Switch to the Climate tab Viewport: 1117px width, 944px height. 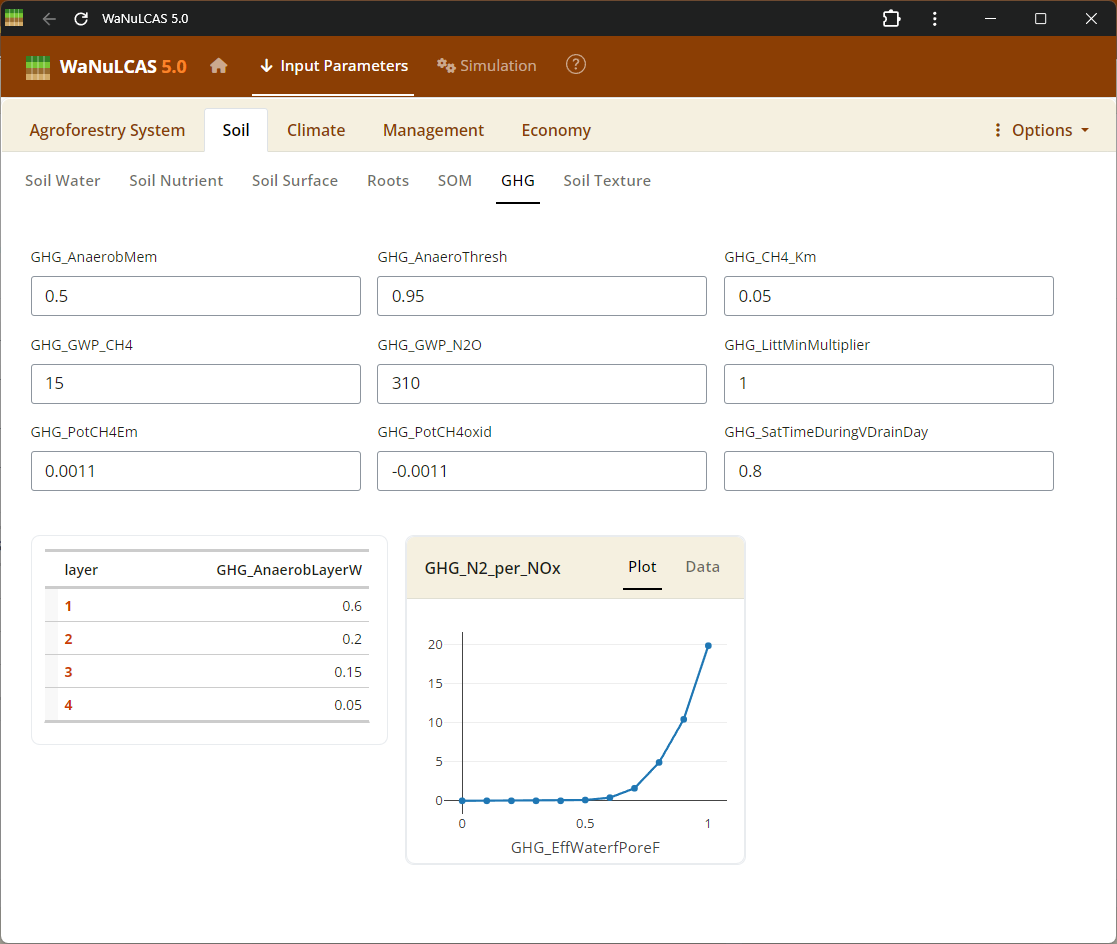(316, 130)
